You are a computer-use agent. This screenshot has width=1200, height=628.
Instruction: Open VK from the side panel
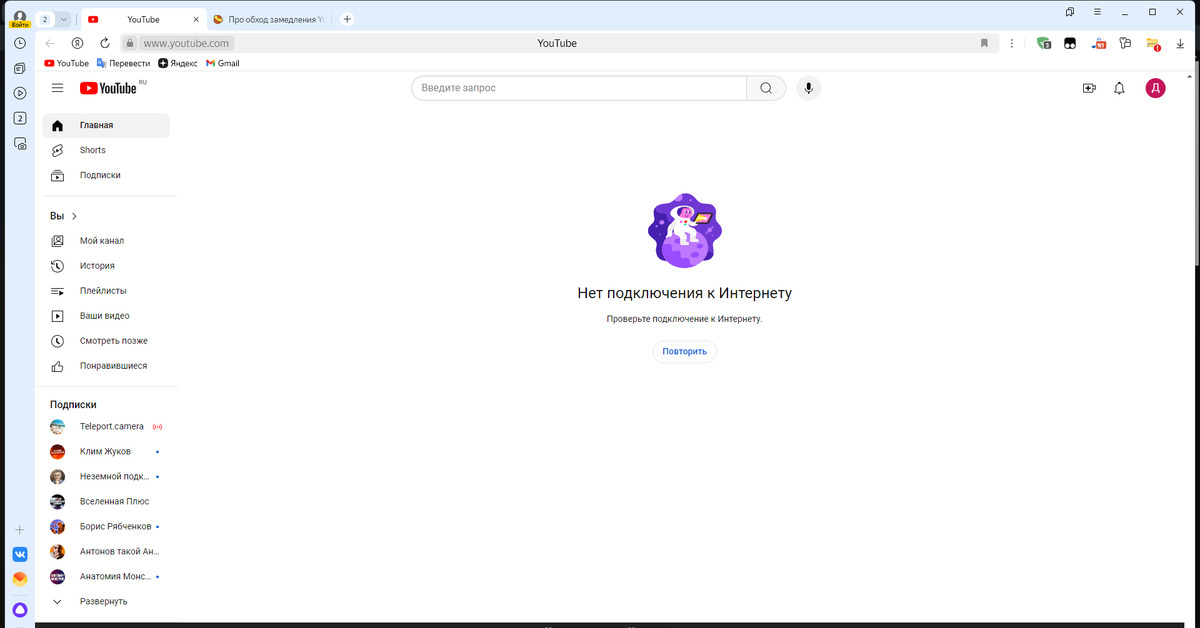pos(19,553)
